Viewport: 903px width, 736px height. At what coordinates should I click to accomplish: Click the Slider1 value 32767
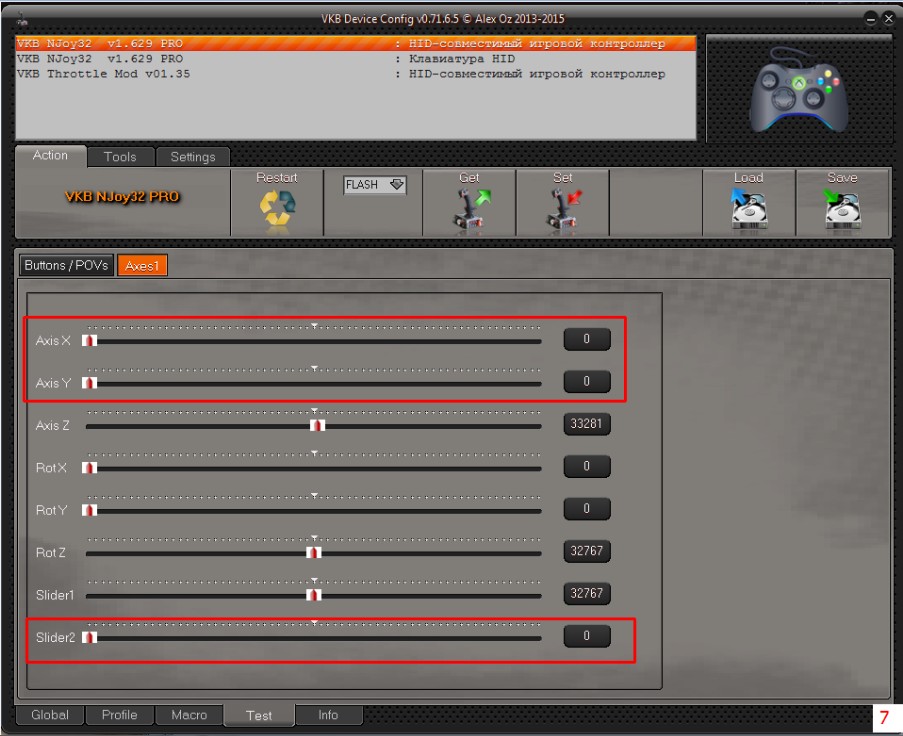pyautogui.click(x=587, y=593)
